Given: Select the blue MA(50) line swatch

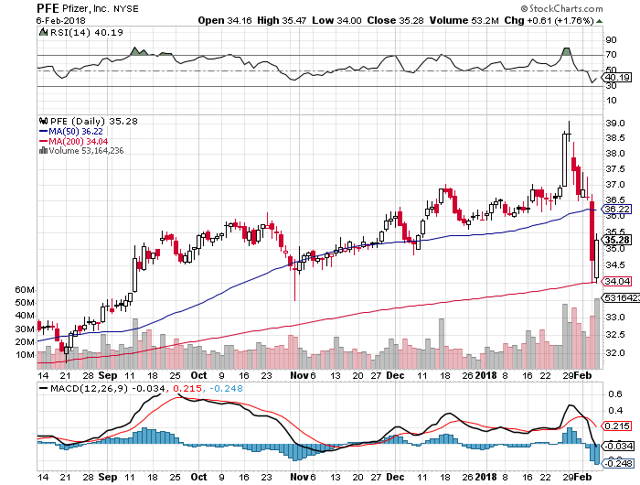Looking at the screenshot, I should 43,131.
